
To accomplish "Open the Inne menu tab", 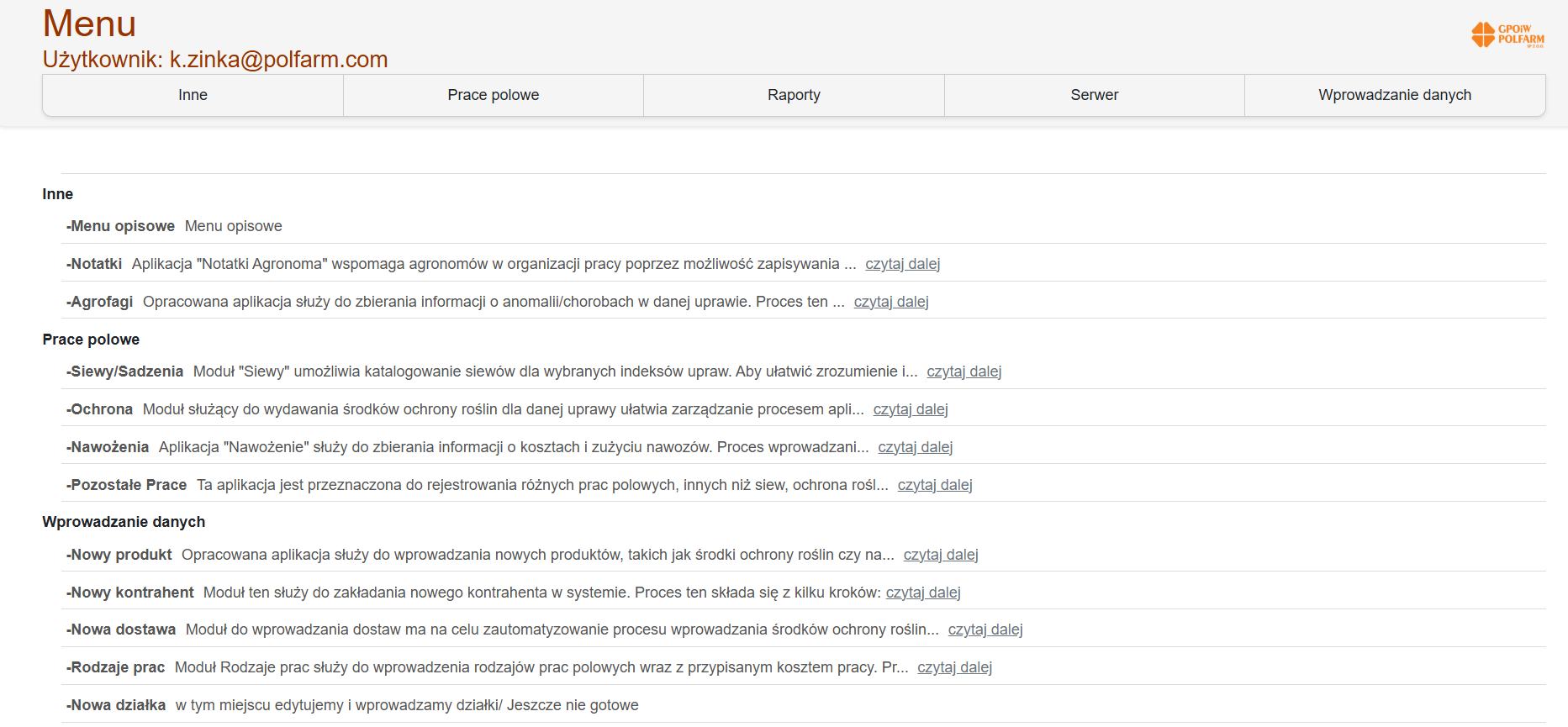I will pyautogui.click(x=193, y=95).
